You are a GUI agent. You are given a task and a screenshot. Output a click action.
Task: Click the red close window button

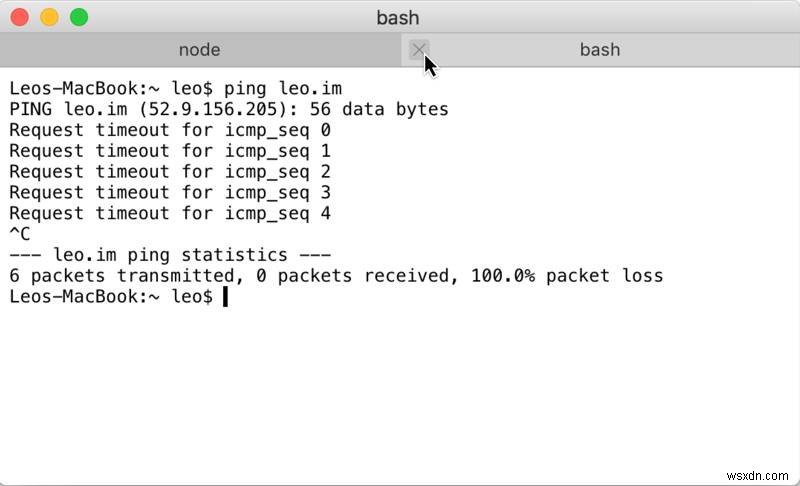21,17
